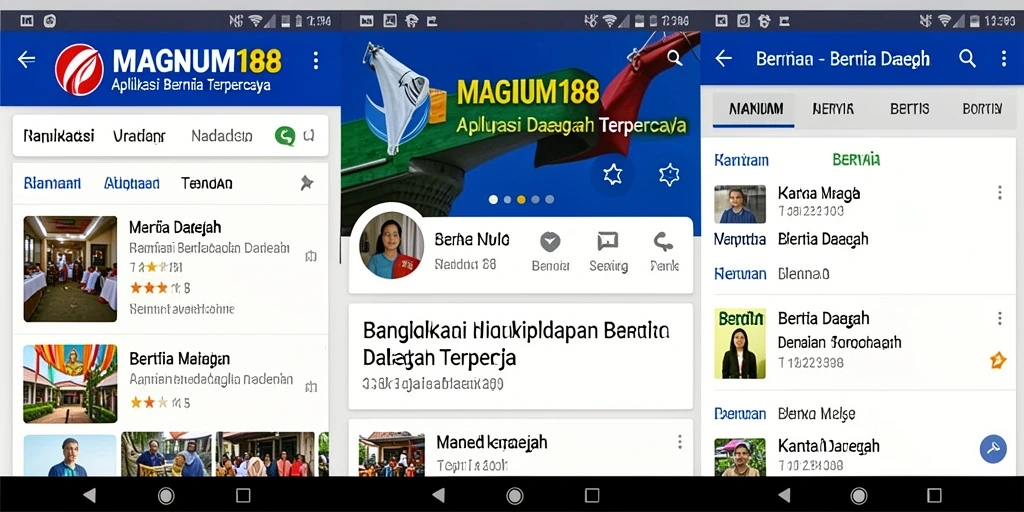Tap Android recents button on right phone
The image size is (1024, 512).
(935, 495)
